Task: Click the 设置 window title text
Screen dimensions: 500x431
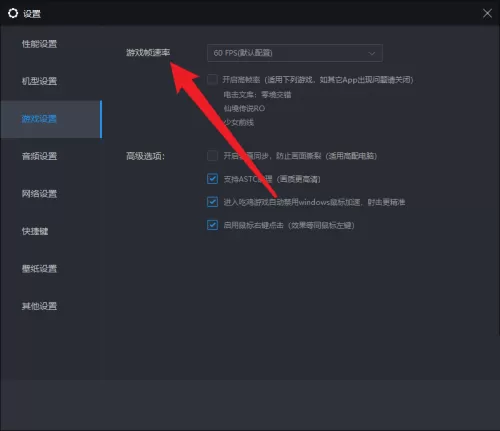Action: point(32,14)
